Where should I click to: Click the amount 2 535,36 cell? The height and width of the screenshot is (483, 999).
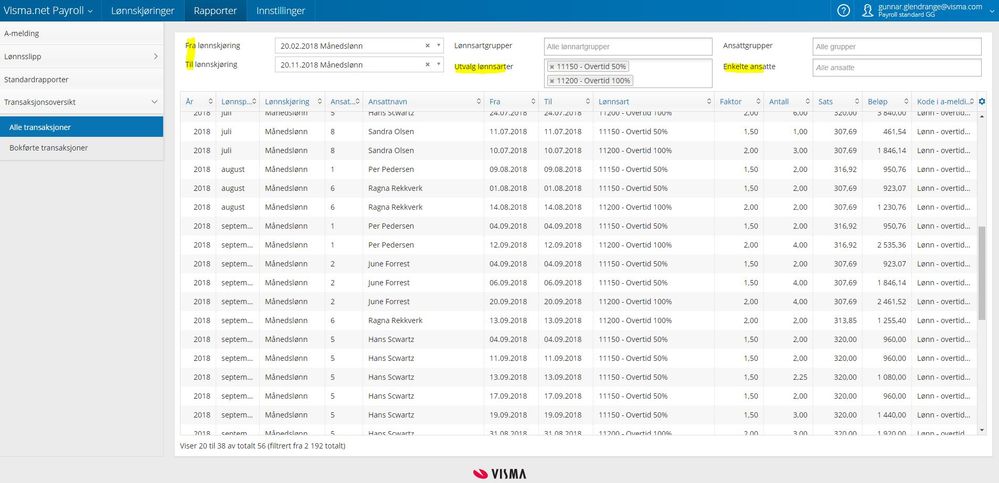888,245
